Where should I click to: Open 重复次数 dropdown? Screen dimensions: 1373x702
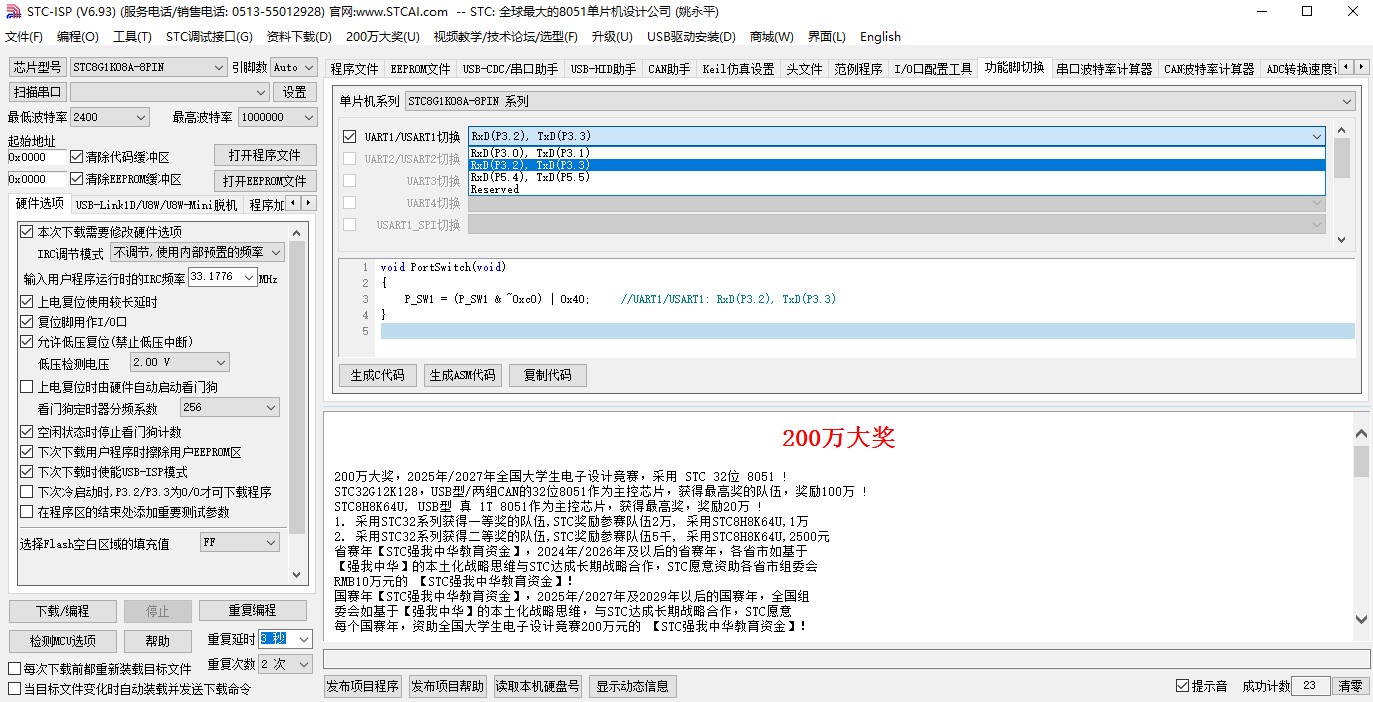[x=286, y=664]
